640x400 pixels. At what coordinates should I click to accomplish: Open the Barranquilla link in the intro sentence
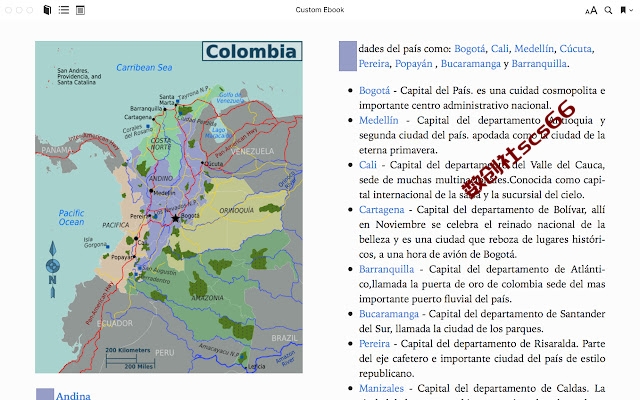(539, 64)
